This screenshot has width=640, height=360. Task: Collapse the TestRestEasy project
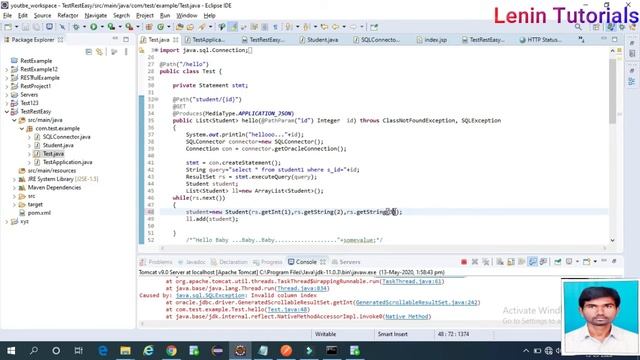click(x=7, y=111)
